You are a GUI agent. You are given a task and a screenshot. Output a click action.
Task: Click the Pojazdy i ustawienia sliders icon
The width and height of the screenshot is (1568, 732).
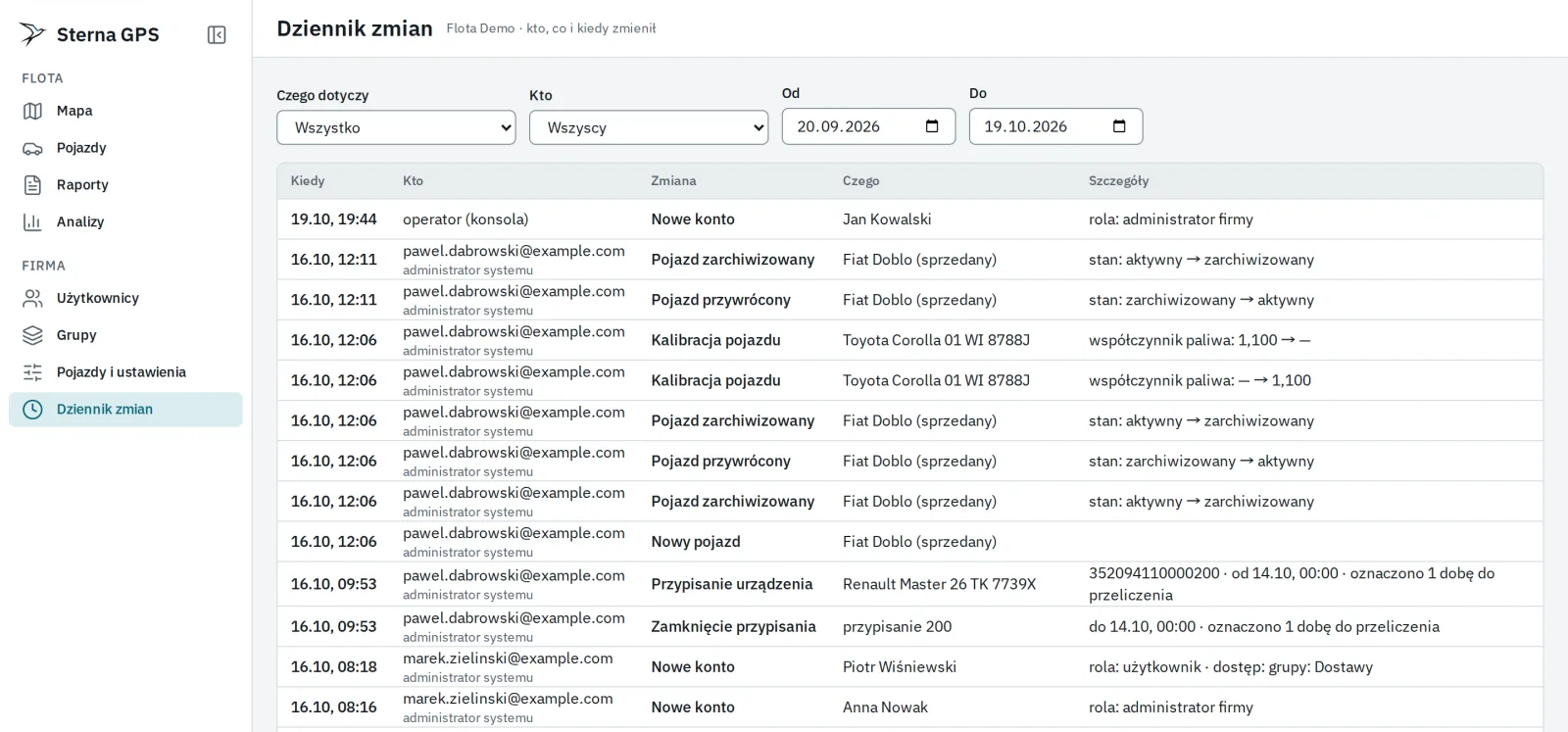[32, 372]
